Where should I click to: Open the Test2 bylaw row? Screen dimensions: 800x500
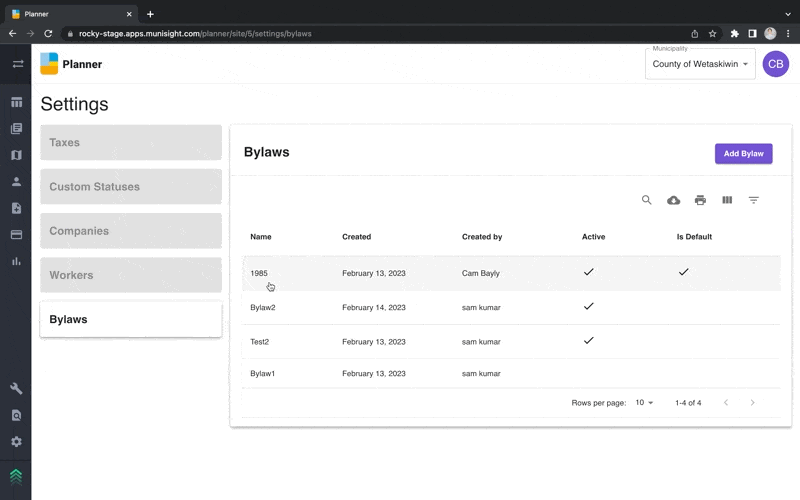260,341
